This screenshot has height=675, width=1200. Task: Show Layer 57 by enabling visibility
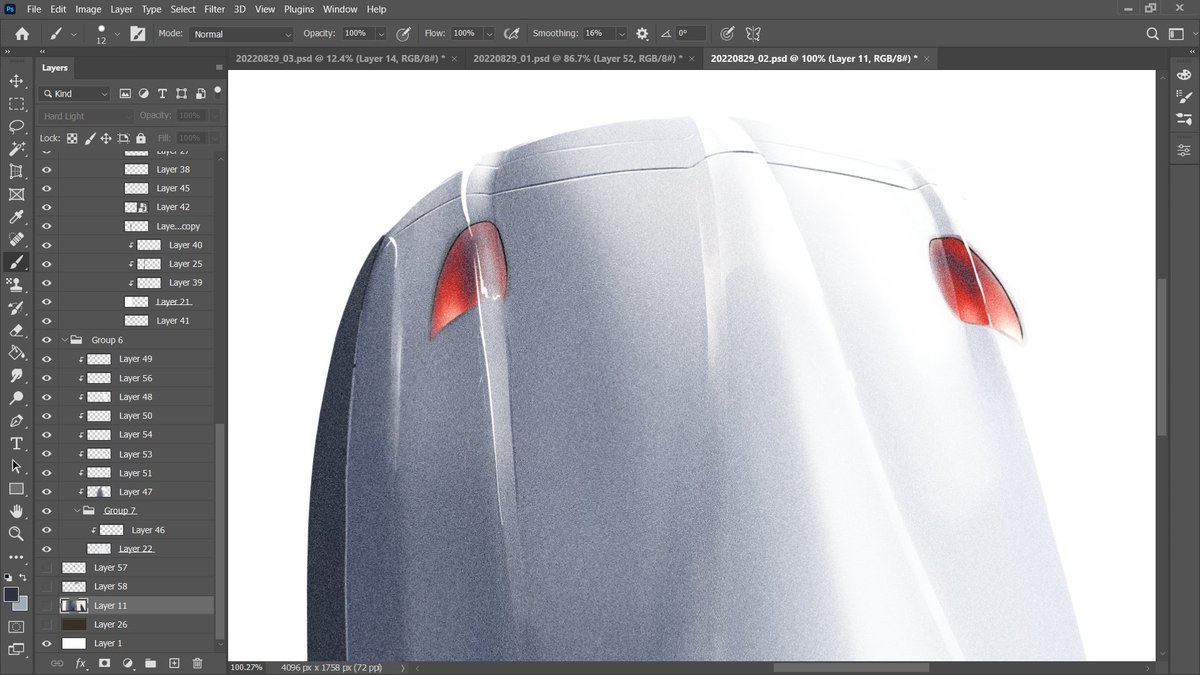(x=46, y=567)
